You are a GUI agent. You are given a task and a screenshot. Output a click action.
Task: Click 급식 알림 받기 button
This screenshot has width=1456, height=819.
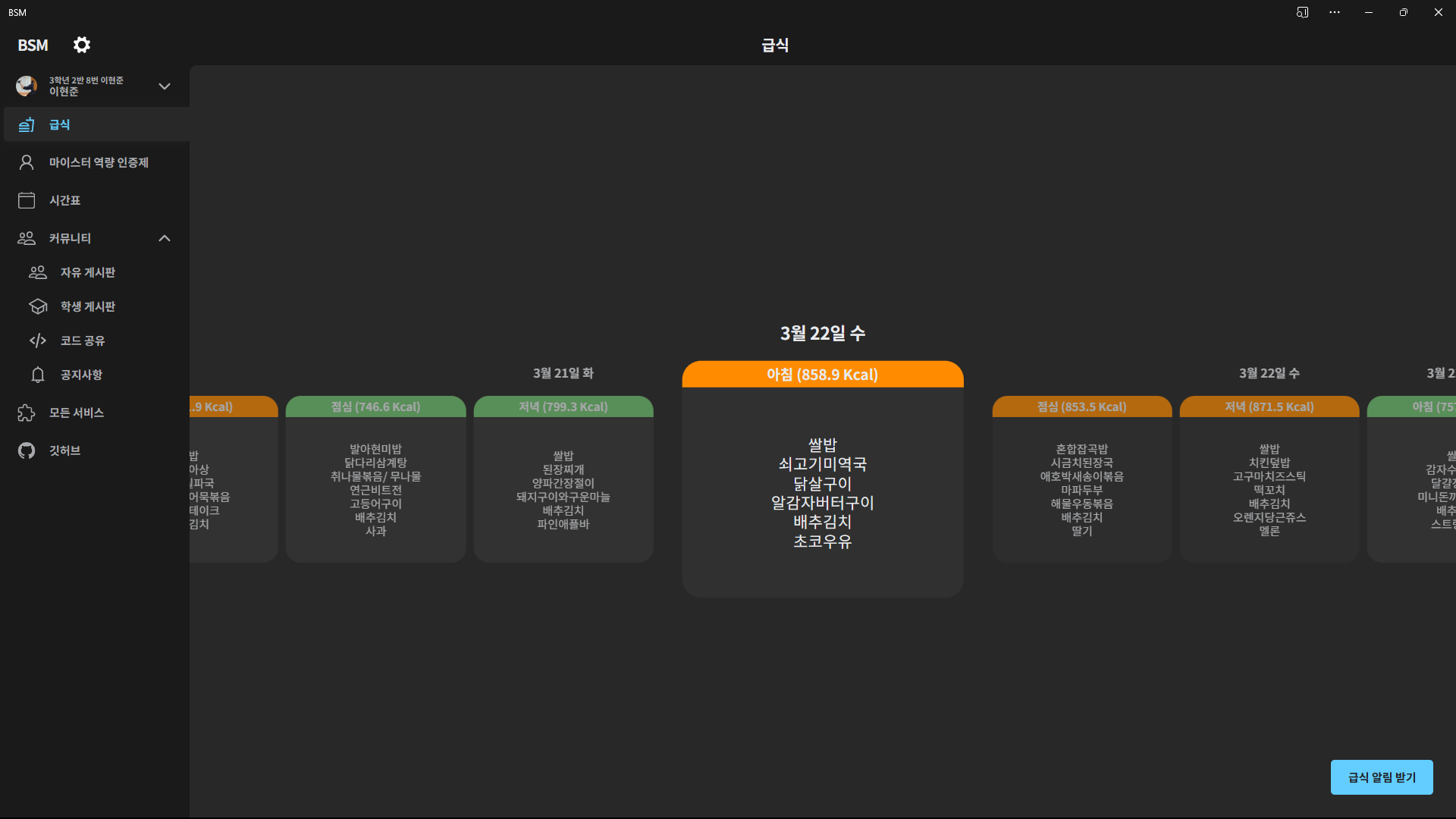coord(1382,777)
